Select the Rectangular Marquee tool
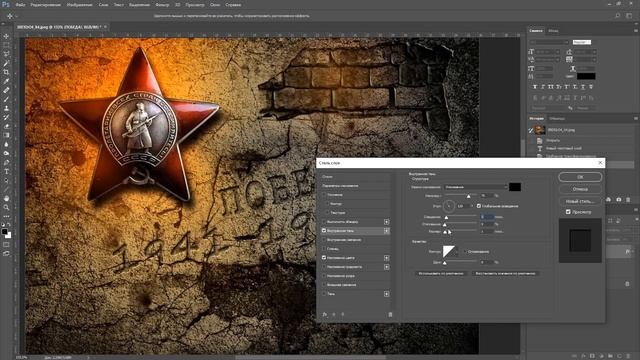This screenshot has width=640, height=360. coord(6,45)
